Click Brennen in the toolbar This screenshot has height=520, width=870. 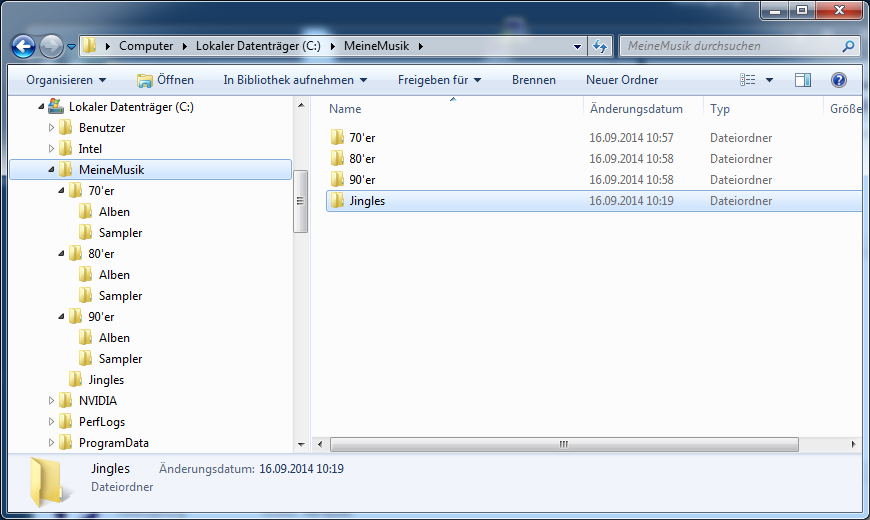point(534,80)
